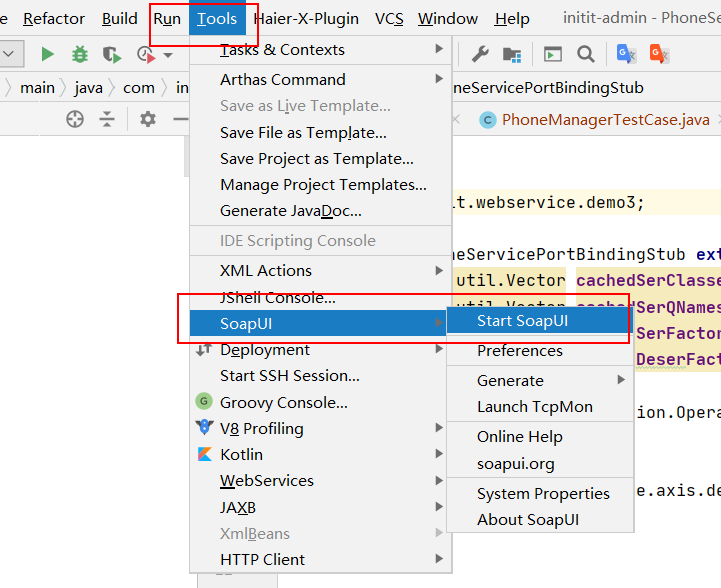Click the Groovy Console green G icon
The width and height of the screenshot is (721, 588).
204,401
